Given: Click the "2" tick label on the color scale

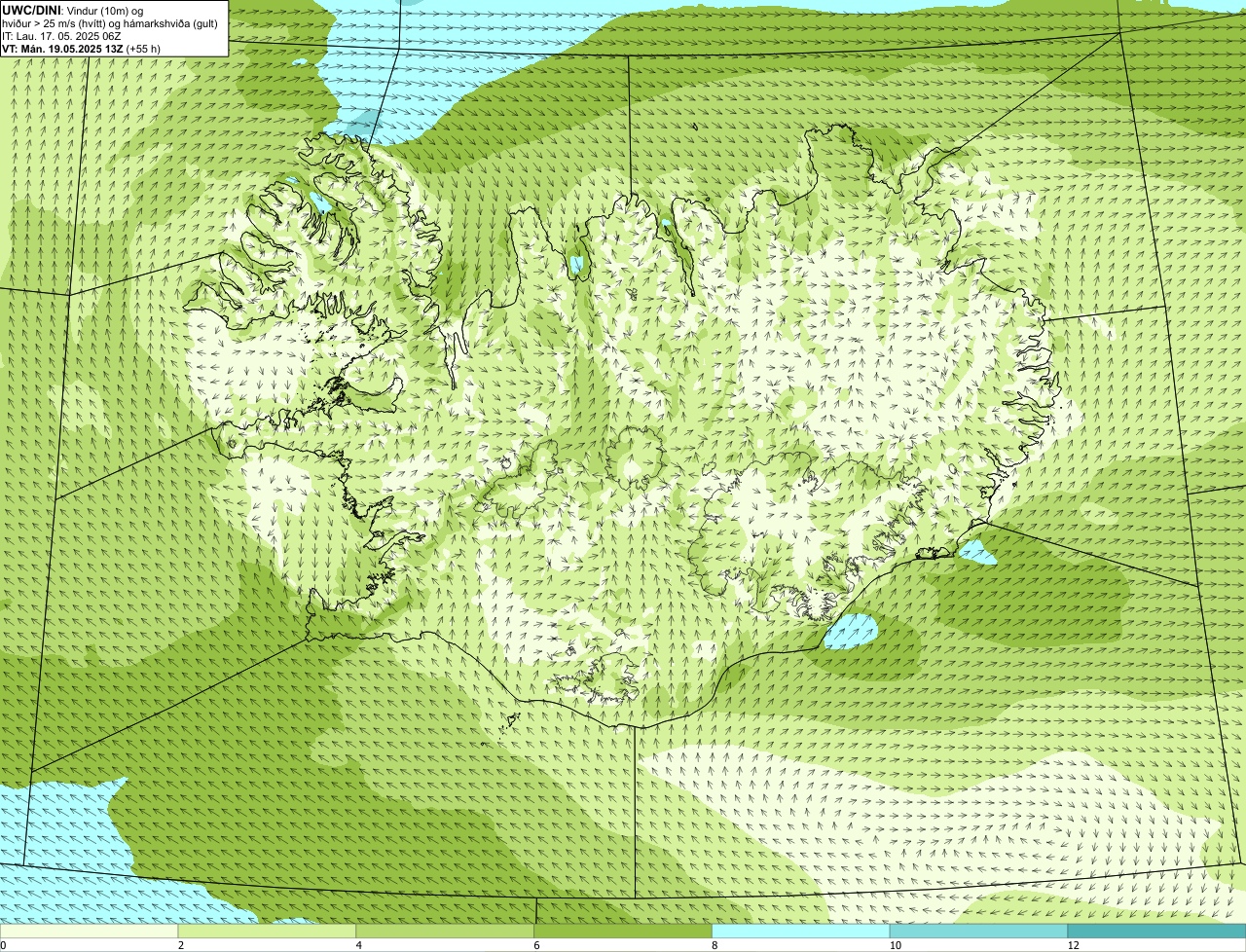Looking at the screenshot, I should pyautogui.click(x=181, y=945).
